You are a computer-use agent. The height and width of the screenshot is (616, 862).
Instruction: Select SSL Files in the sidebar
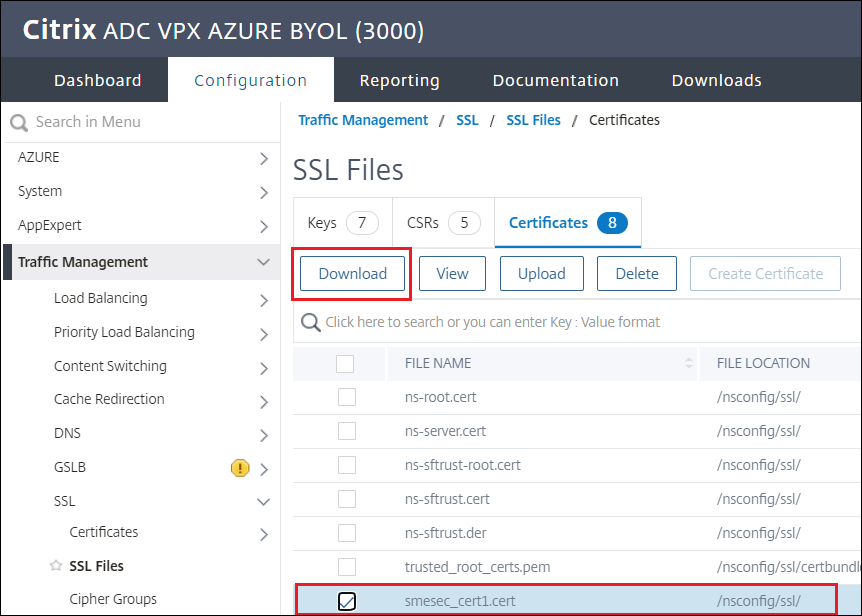click(x=96, y=566)
